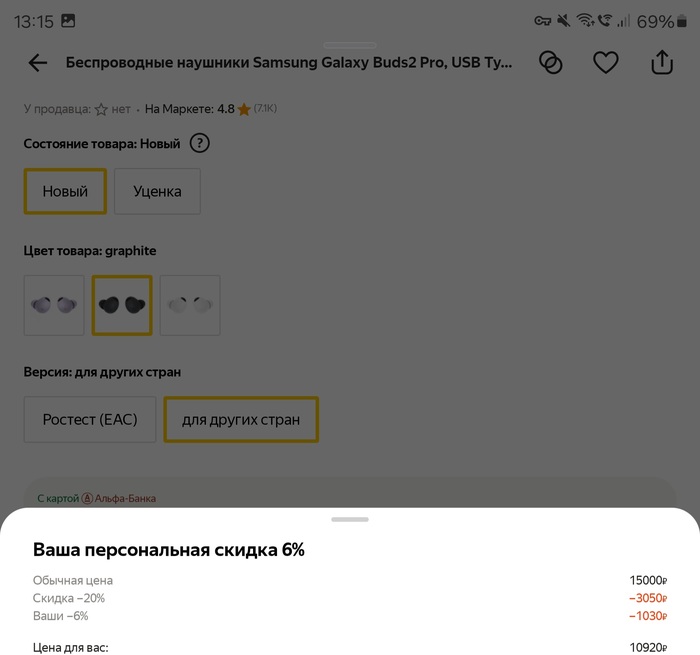Open the product comparison icon
This screenshot has height=655, width=700.
point(550,63)
